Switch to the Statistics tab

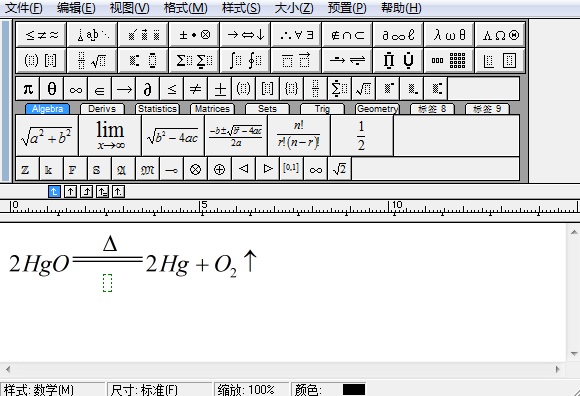[157, 109]
